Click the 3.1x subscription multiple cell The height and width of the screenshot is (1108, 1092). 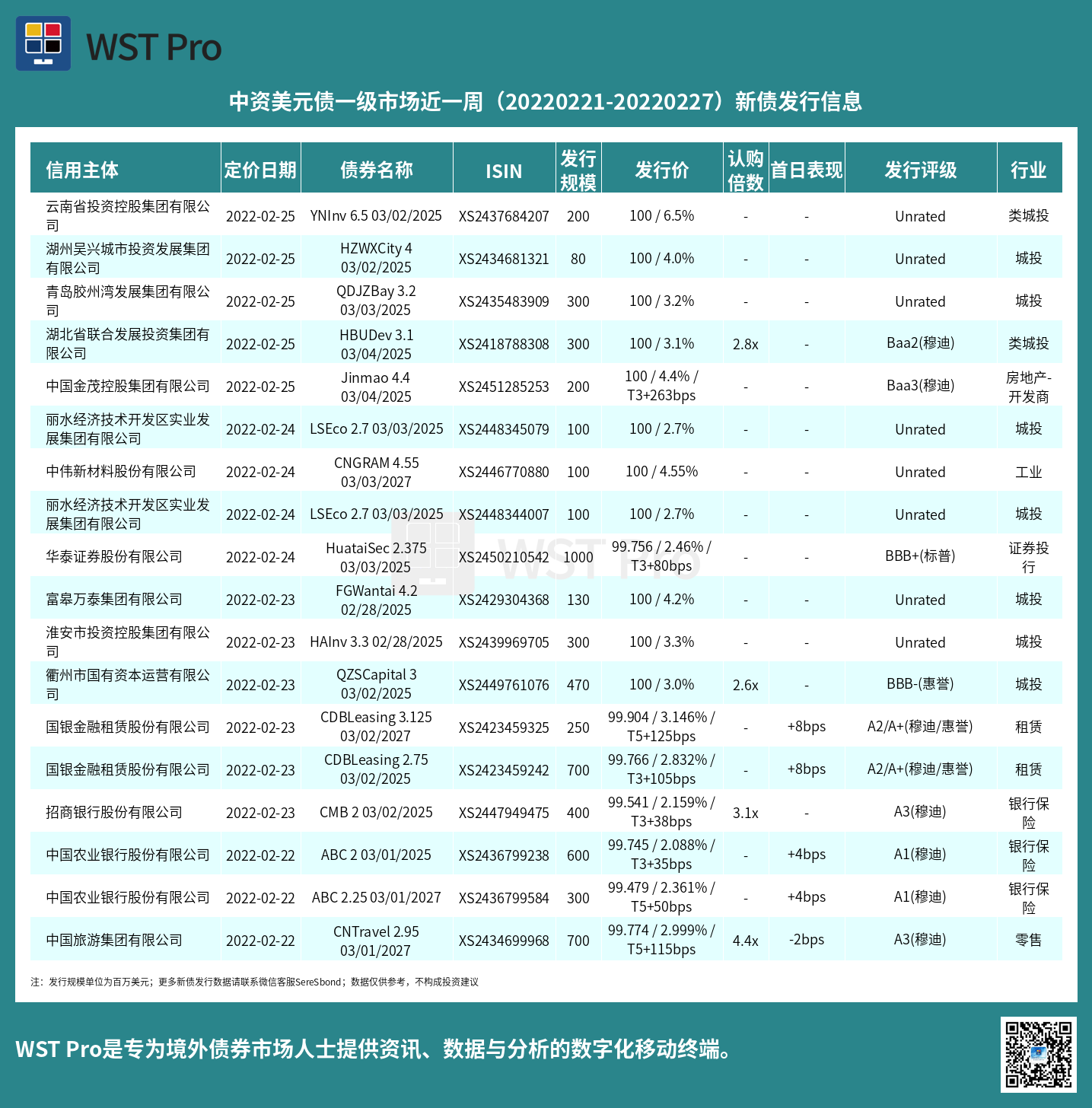(746, 813)
